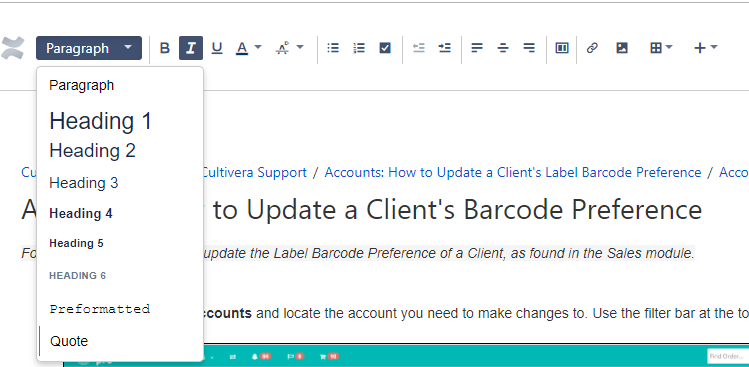Choose Heading 2 style
This screenshot has width=749, height=367.
pos(93,151)
